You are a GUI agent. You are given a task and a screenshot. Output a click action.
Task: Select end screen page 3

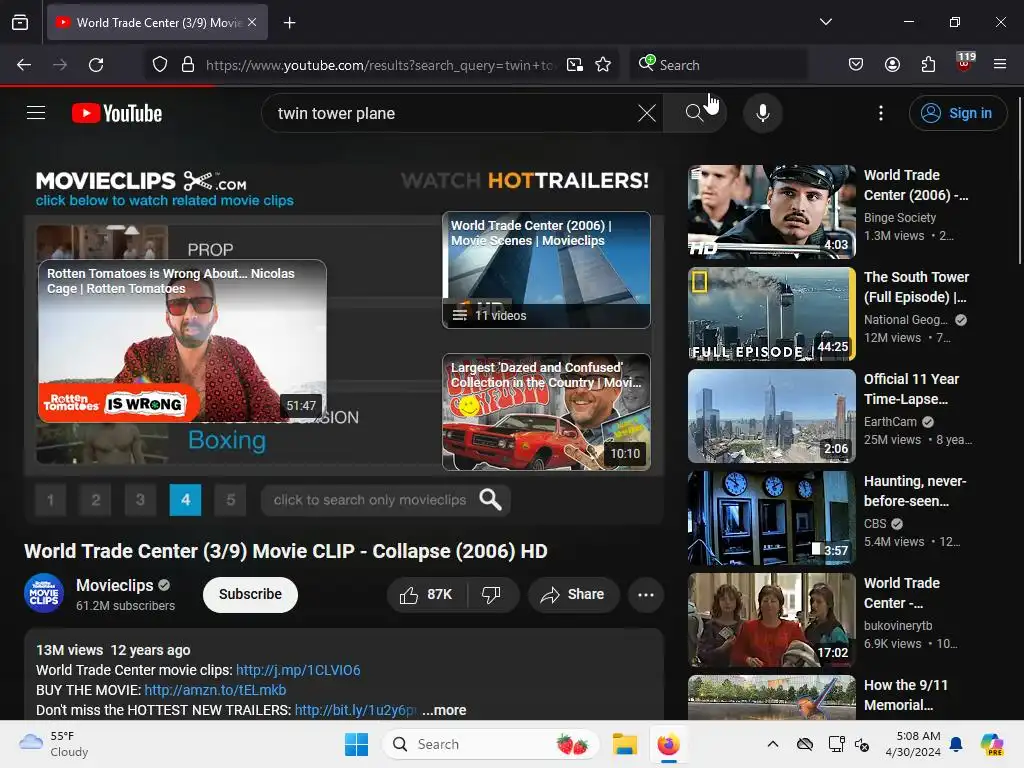coord(140,500)
